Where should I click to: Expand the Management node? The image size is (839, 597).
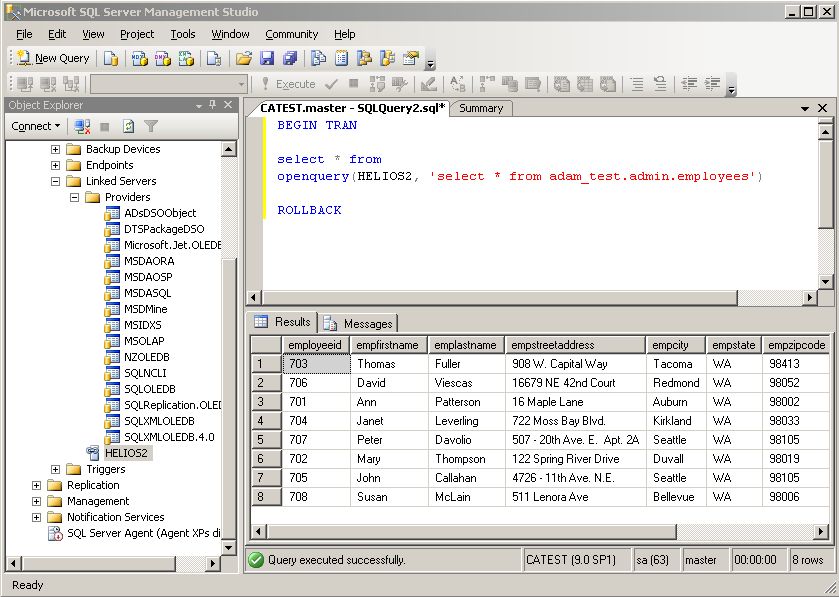tap(36, 501)
